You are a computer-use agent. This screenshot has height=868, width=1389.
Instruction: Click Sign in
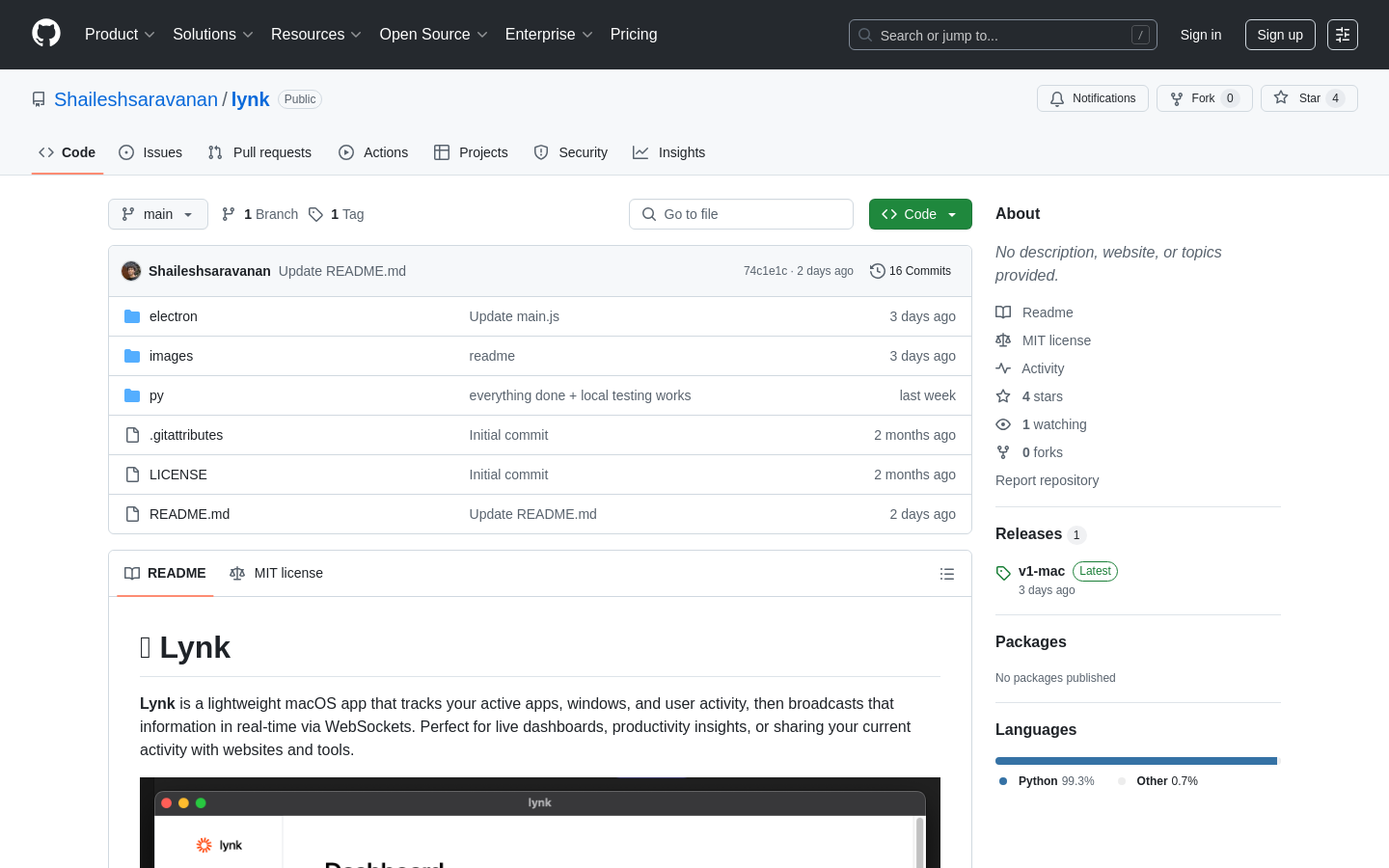pos(1201,35)
